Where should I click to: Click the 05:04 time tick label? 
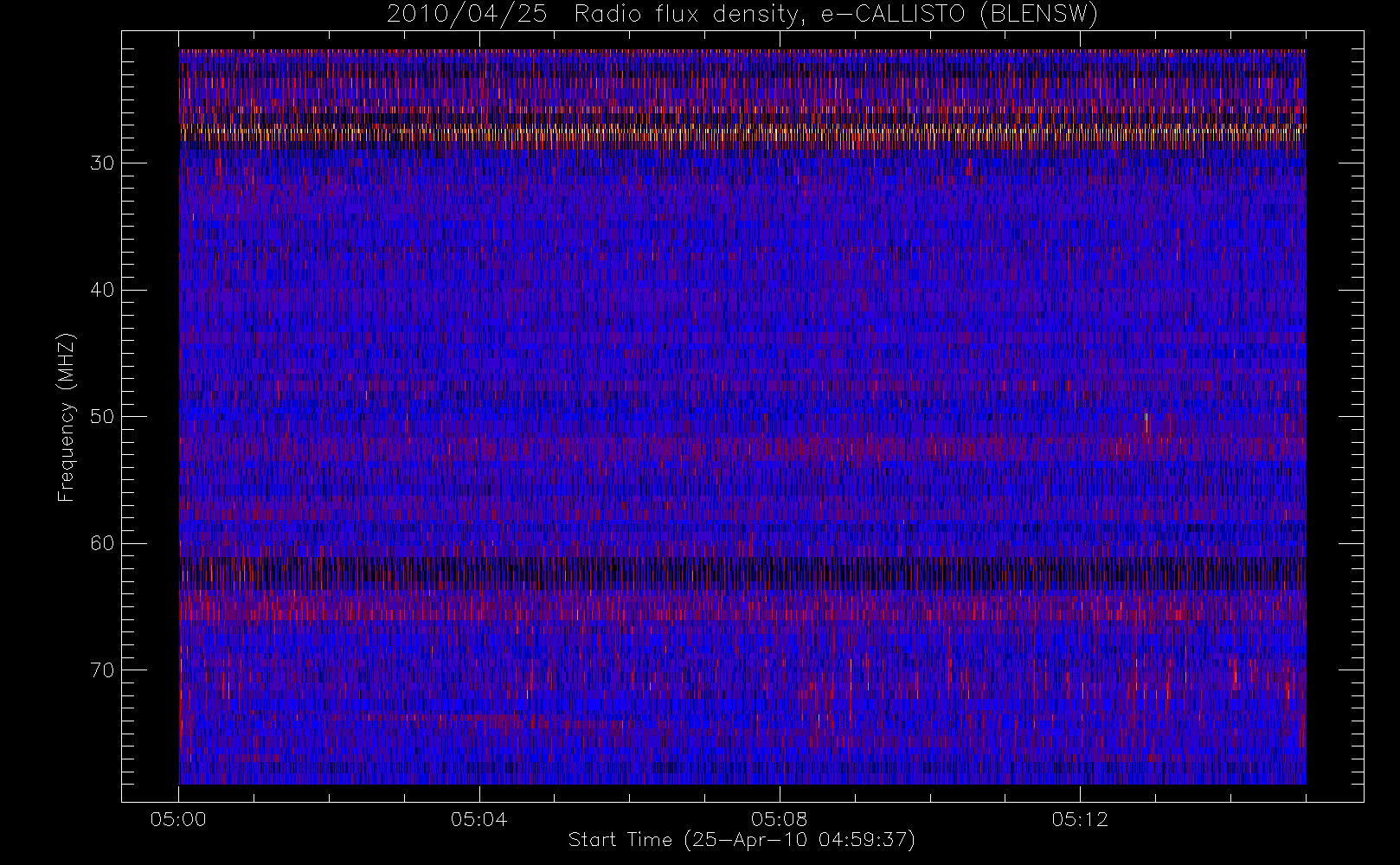click(x=478, y=819)
